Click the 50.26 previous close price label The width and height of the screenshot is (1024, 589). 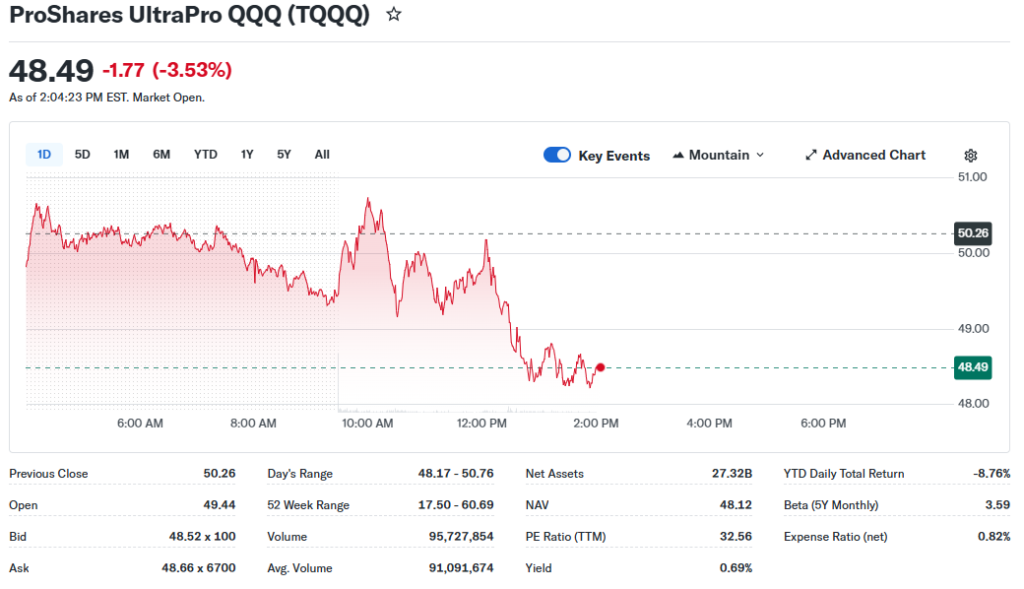[x=972, y=233]
